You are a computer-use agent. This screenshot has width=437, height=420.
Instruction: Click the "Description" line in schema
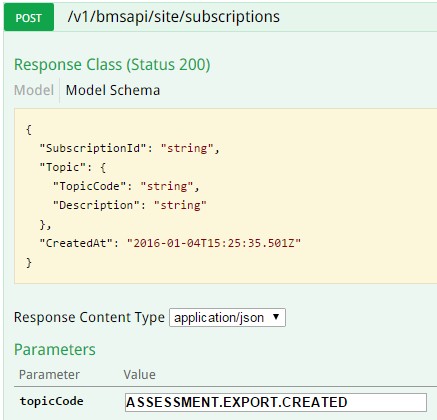[130, 205]
